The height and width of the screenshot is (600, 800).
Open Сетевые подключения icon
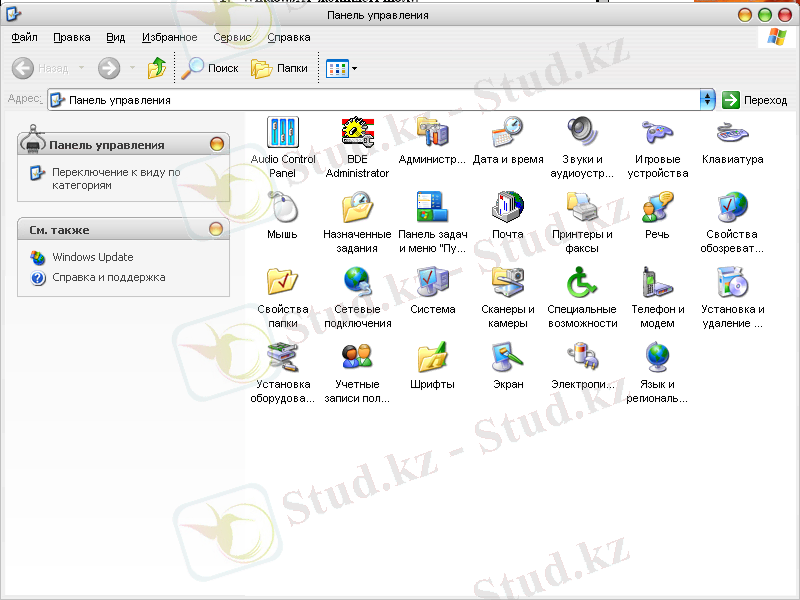pyautogui.click(x=357, y=282)
